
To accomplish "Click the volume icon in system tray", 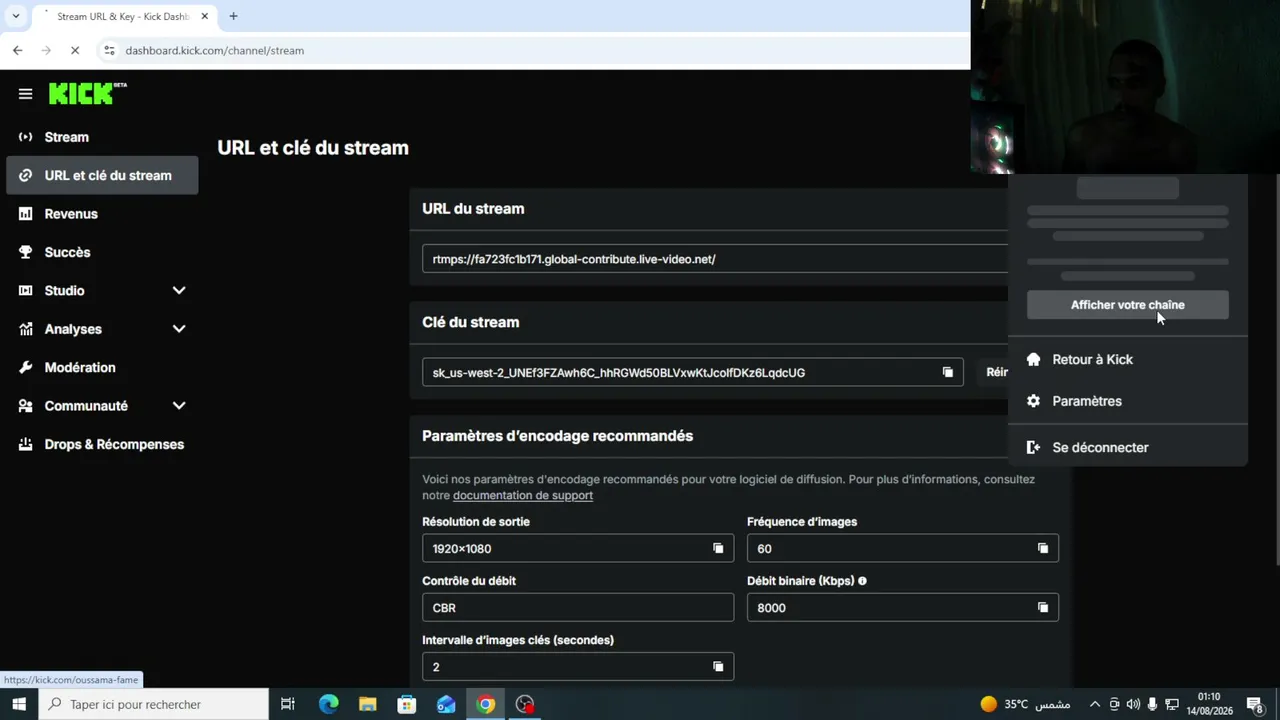I will point(1133,704).
